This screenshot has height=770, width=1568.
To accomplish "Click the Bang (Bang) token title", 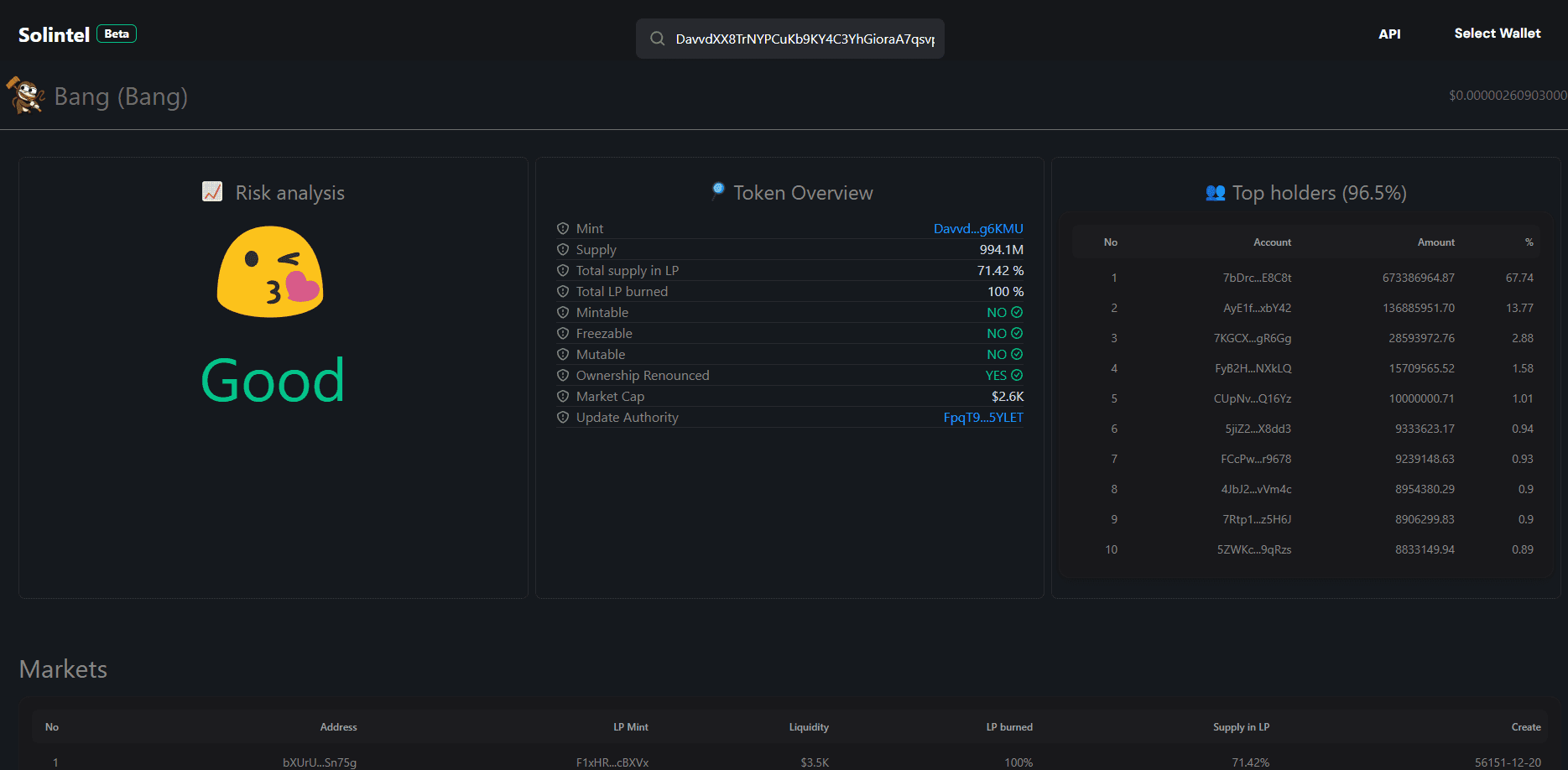I will [x=121, y=96].
